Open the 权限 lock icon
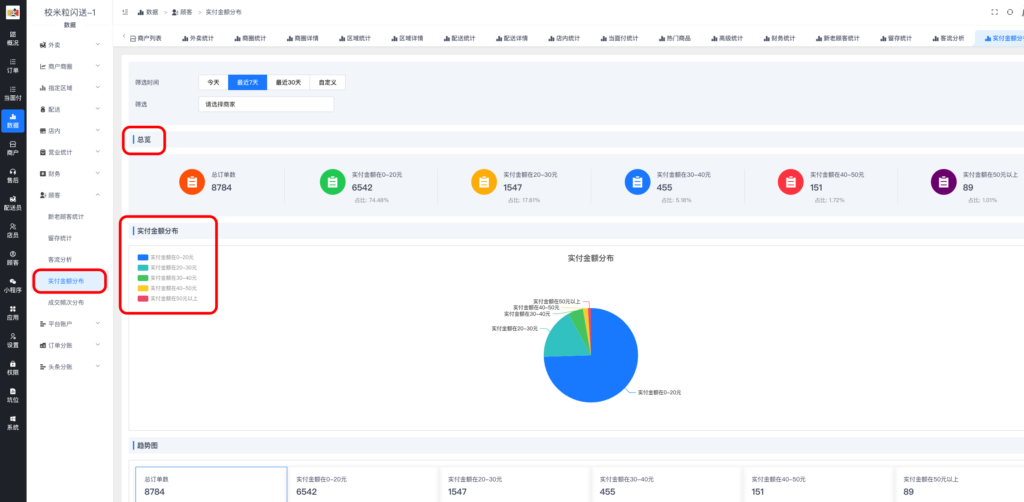The image size is (1024, 502). (12, 368)
